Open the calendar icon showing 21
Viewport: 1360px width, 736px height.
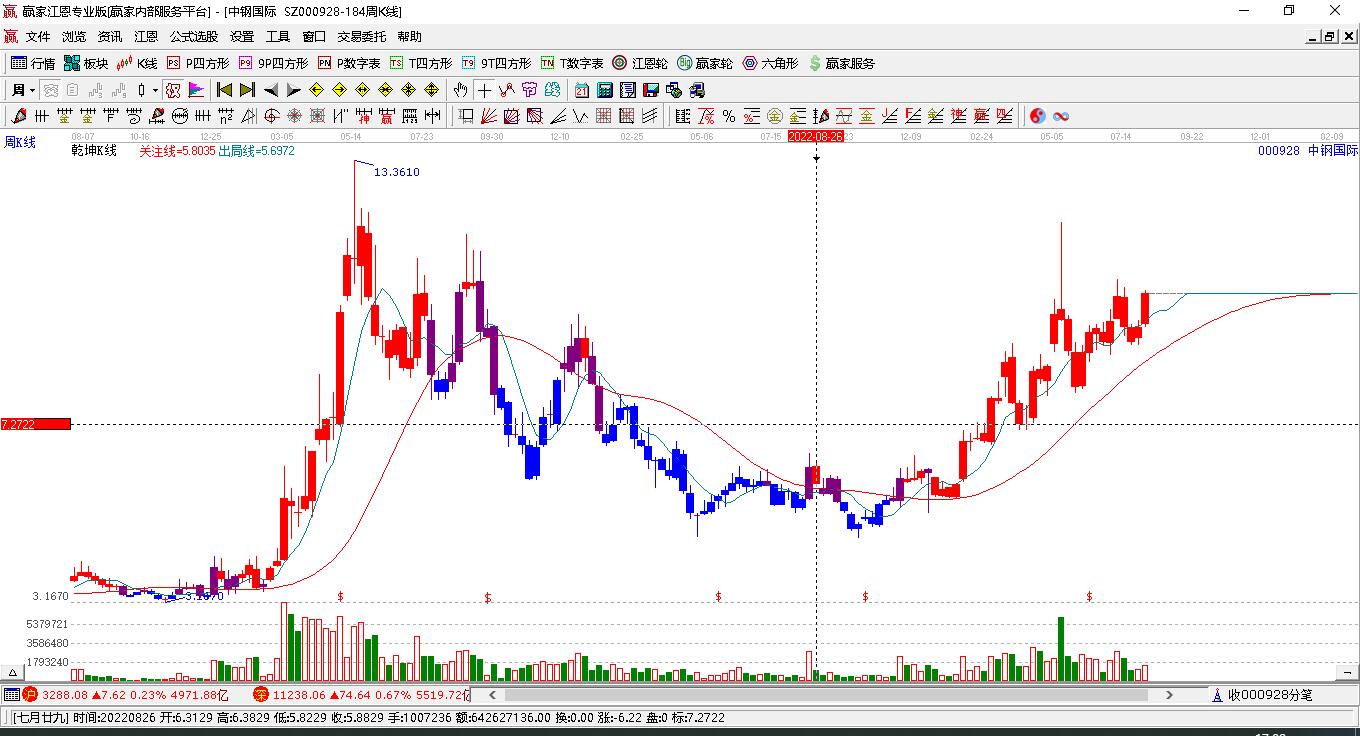(581, 90)
